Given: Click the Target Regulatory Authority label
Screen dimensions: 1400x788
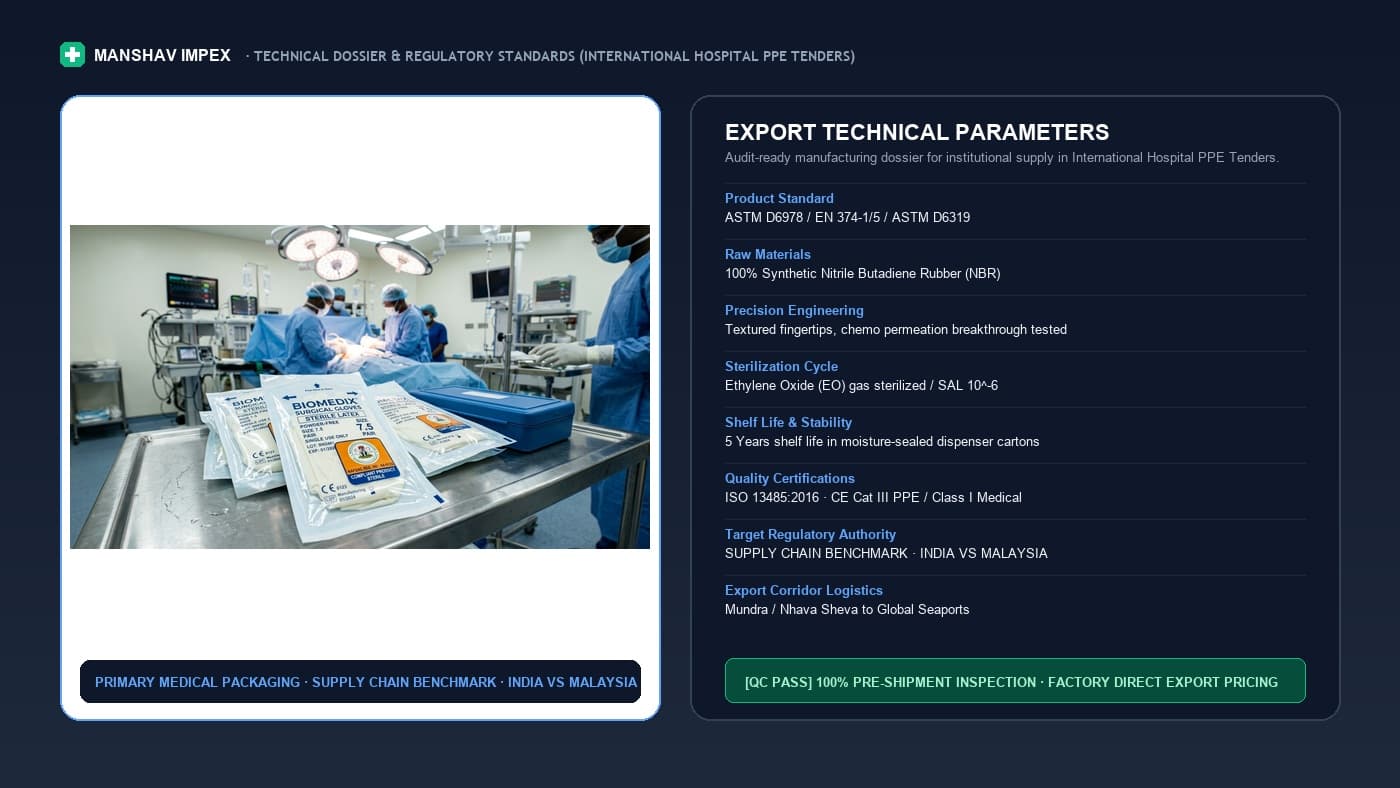Looking at the screenshot, I should click(810, 534).
